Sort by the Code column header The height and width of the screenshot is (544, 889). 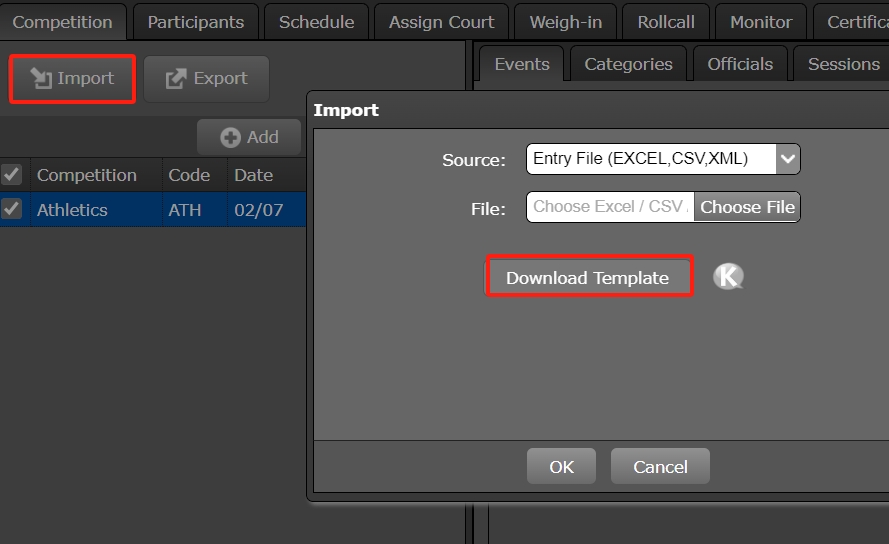coord(189,175)
